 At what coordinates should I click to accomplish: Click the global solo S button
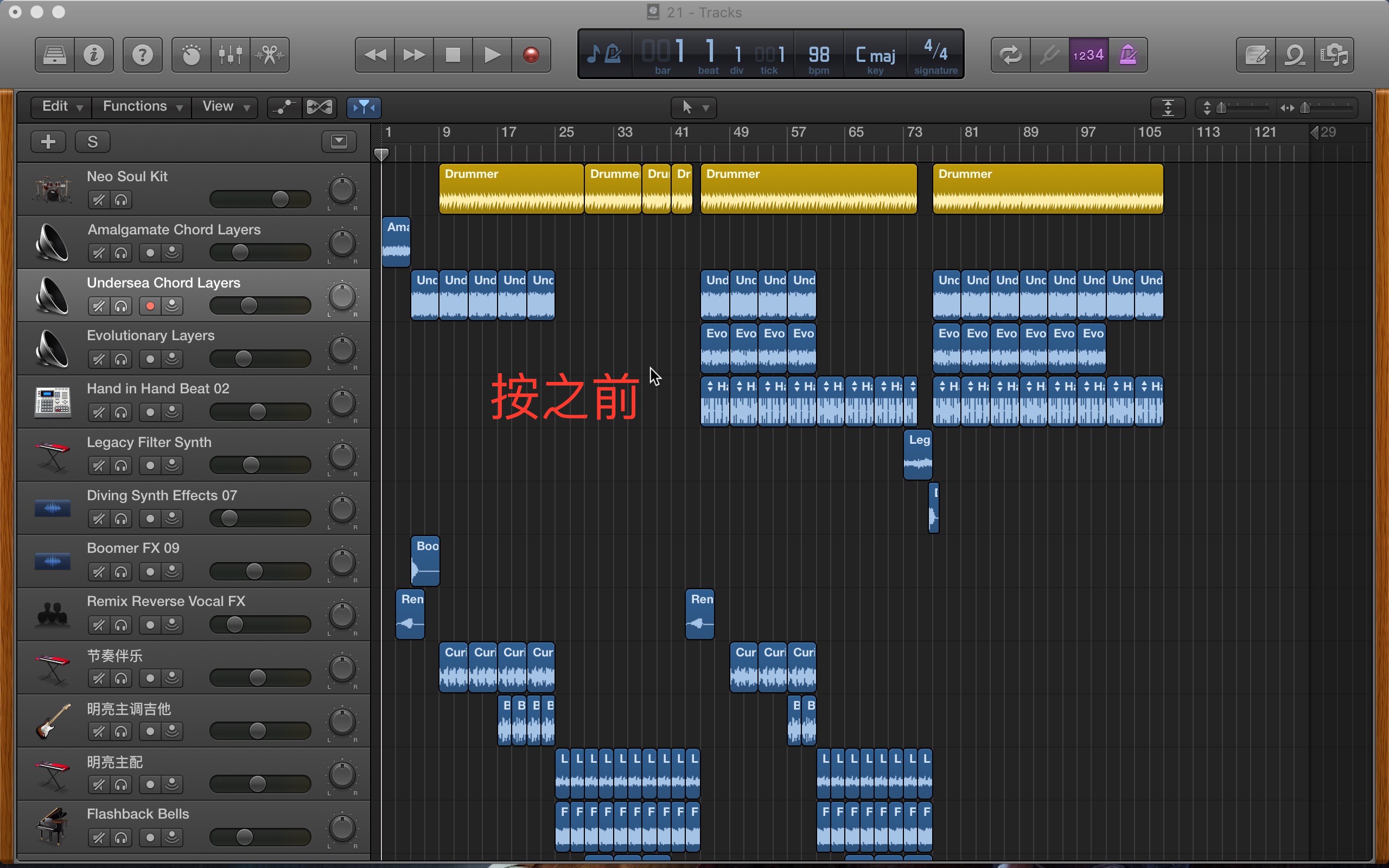[92, 141]
